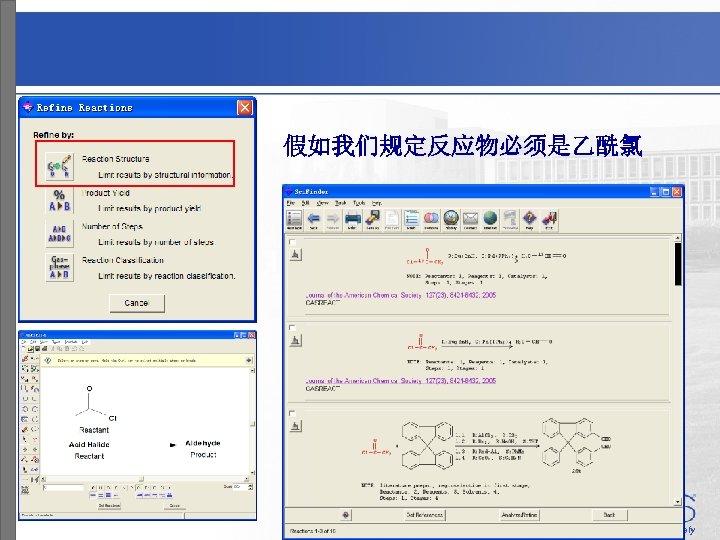Click the microscope icon of second reaction
Viewport: 720px width, 540px height.
coord(295,340)
